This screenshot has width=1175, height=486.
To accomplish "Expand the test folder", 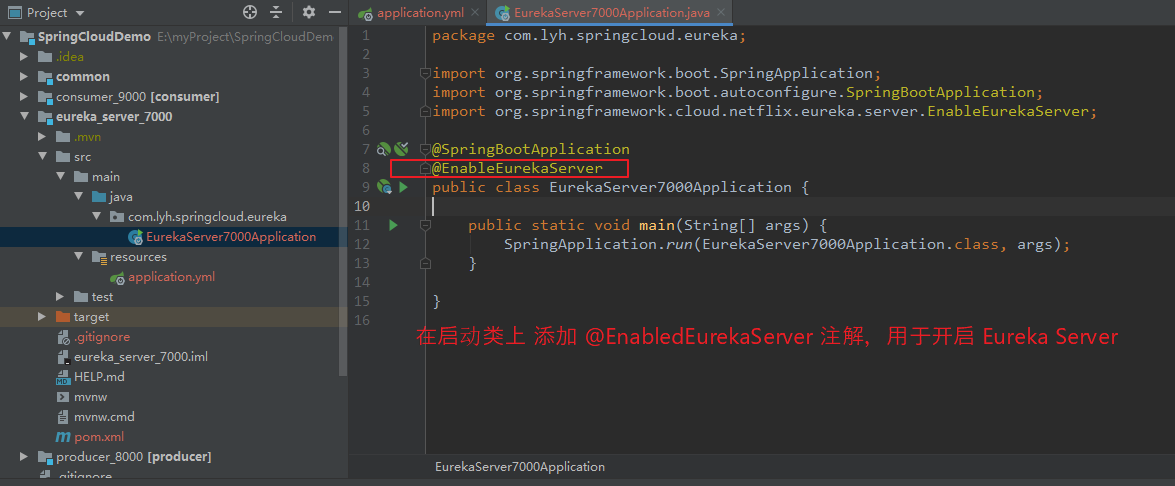I will 61,297.
